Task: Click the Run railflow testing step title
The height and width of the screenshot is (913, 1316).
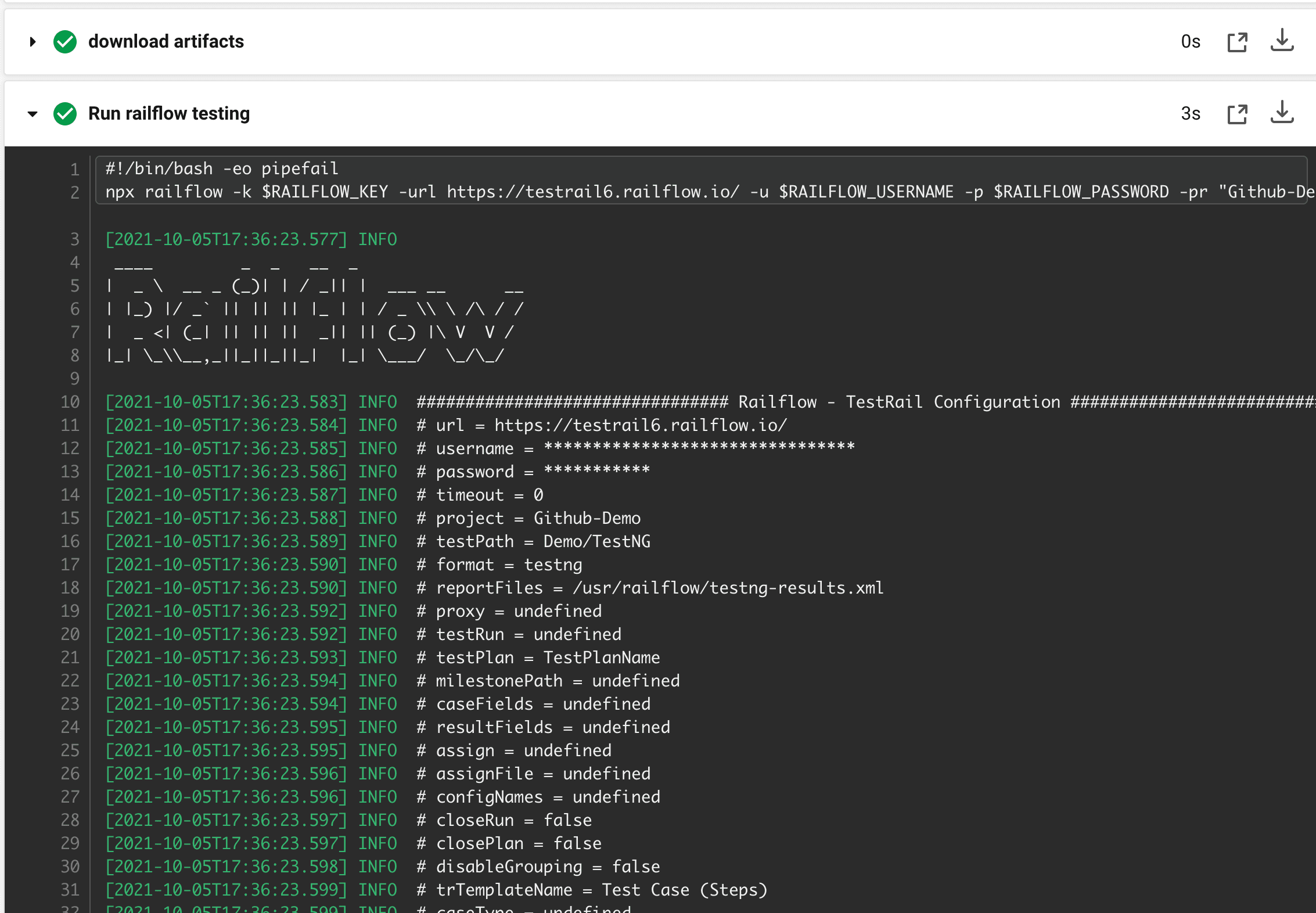Action: pyautogui.click(x=169, y=114)
